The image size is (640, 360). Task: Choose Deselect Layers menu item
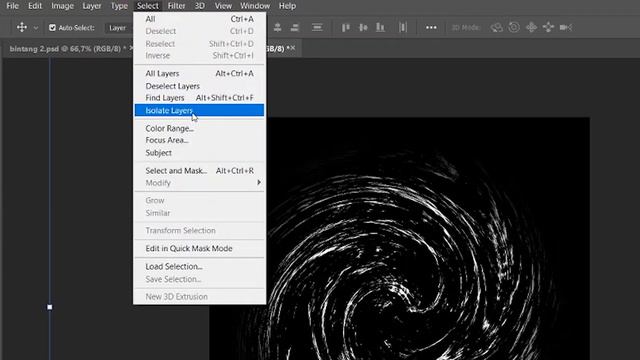tap(199, 86)
